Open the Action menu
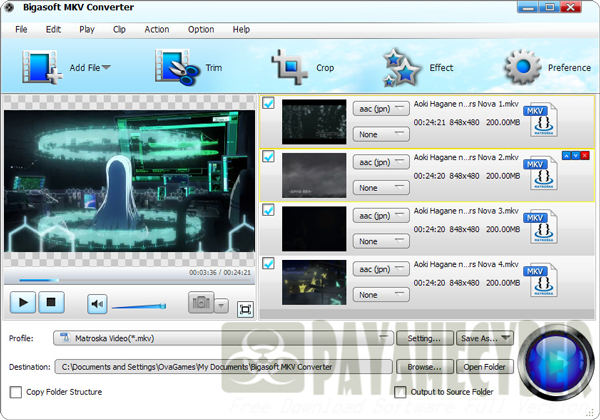The height and width of the screenshot is (420, 600). point(157,29)
